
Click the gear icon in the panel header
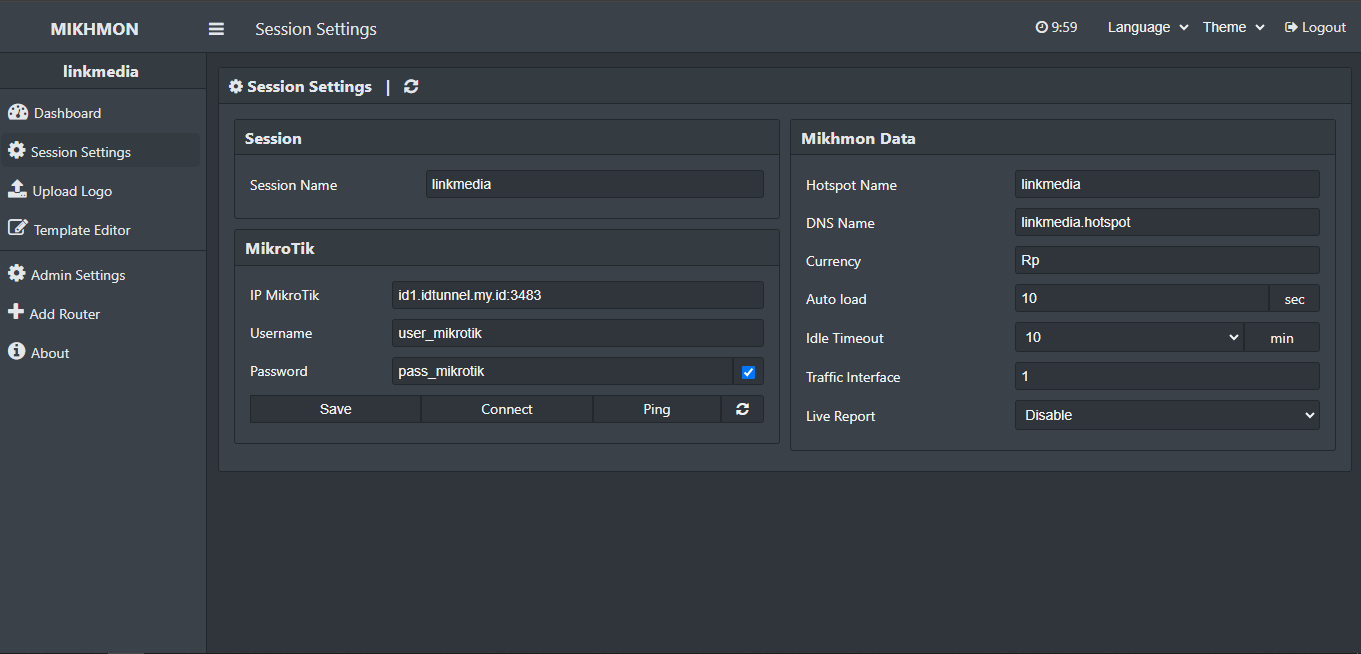click(x=236, y=87)
